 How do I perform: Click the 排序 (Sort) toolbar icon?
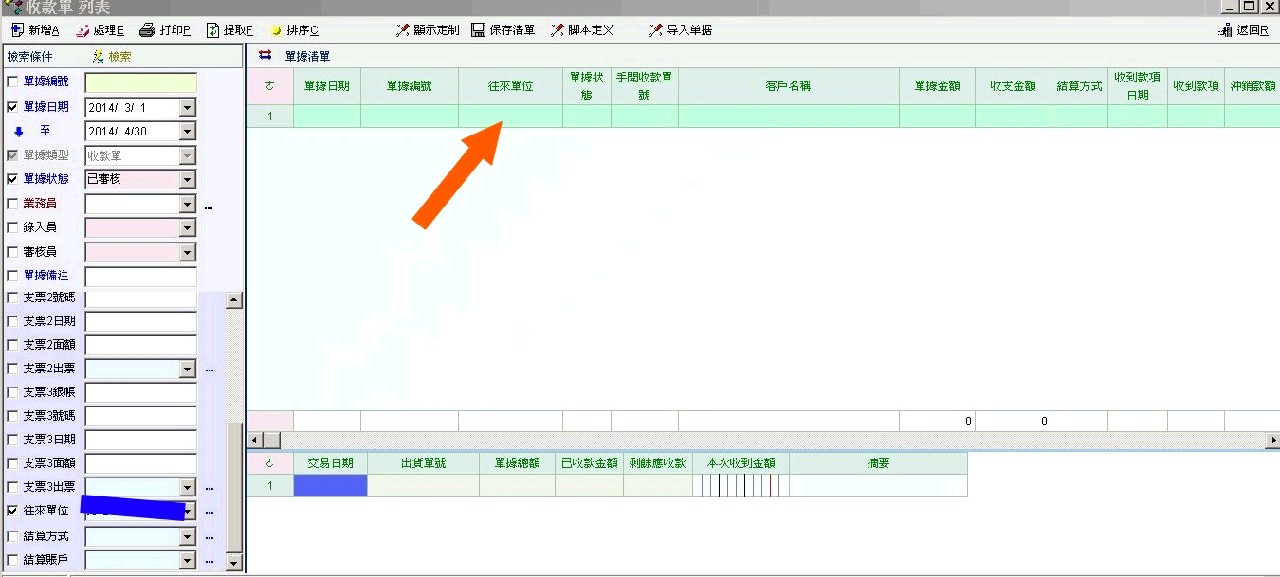point(276,30)
